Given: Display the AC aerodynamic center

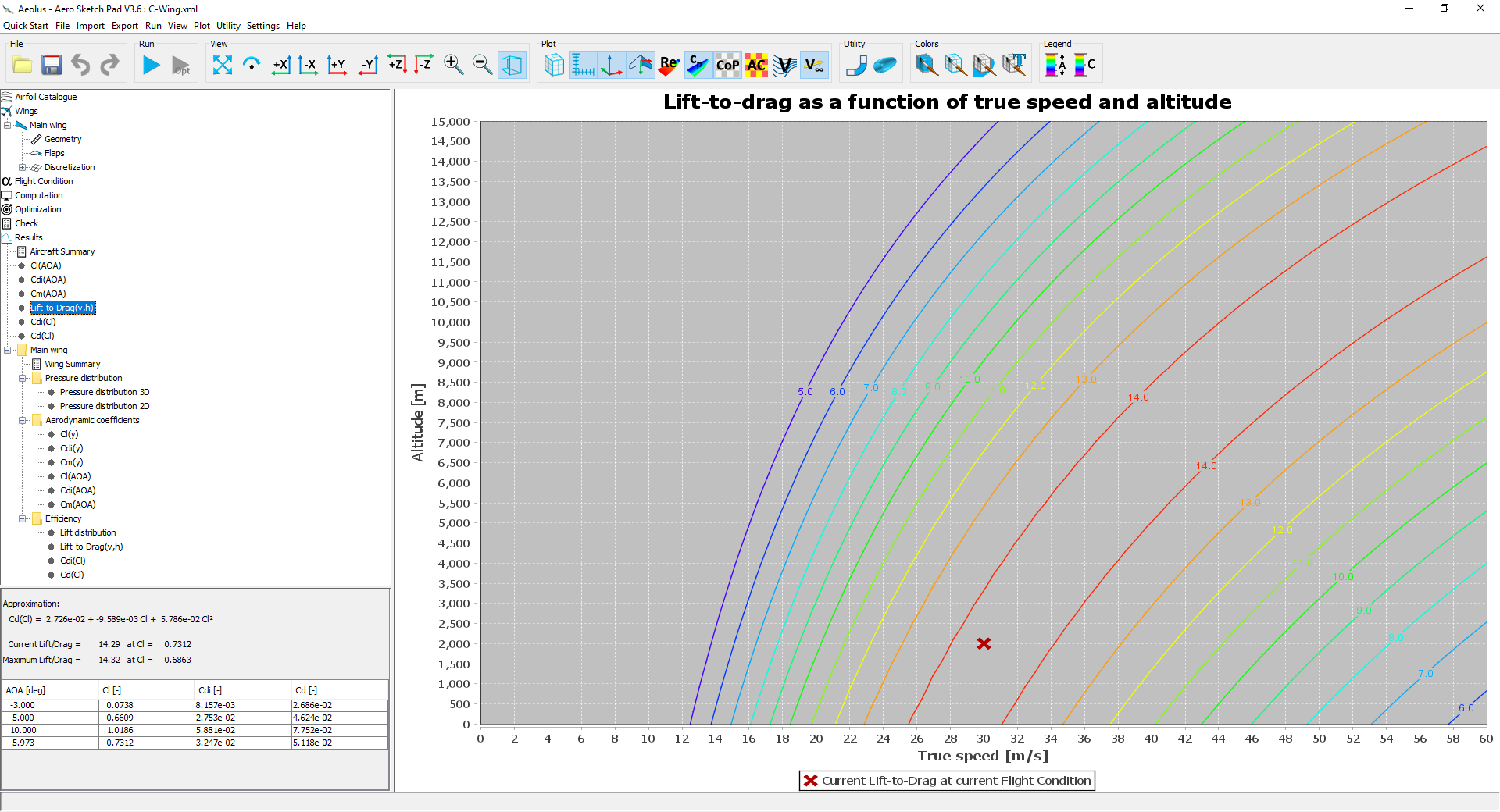Looking at the screenshot, I should pos(755,66).
